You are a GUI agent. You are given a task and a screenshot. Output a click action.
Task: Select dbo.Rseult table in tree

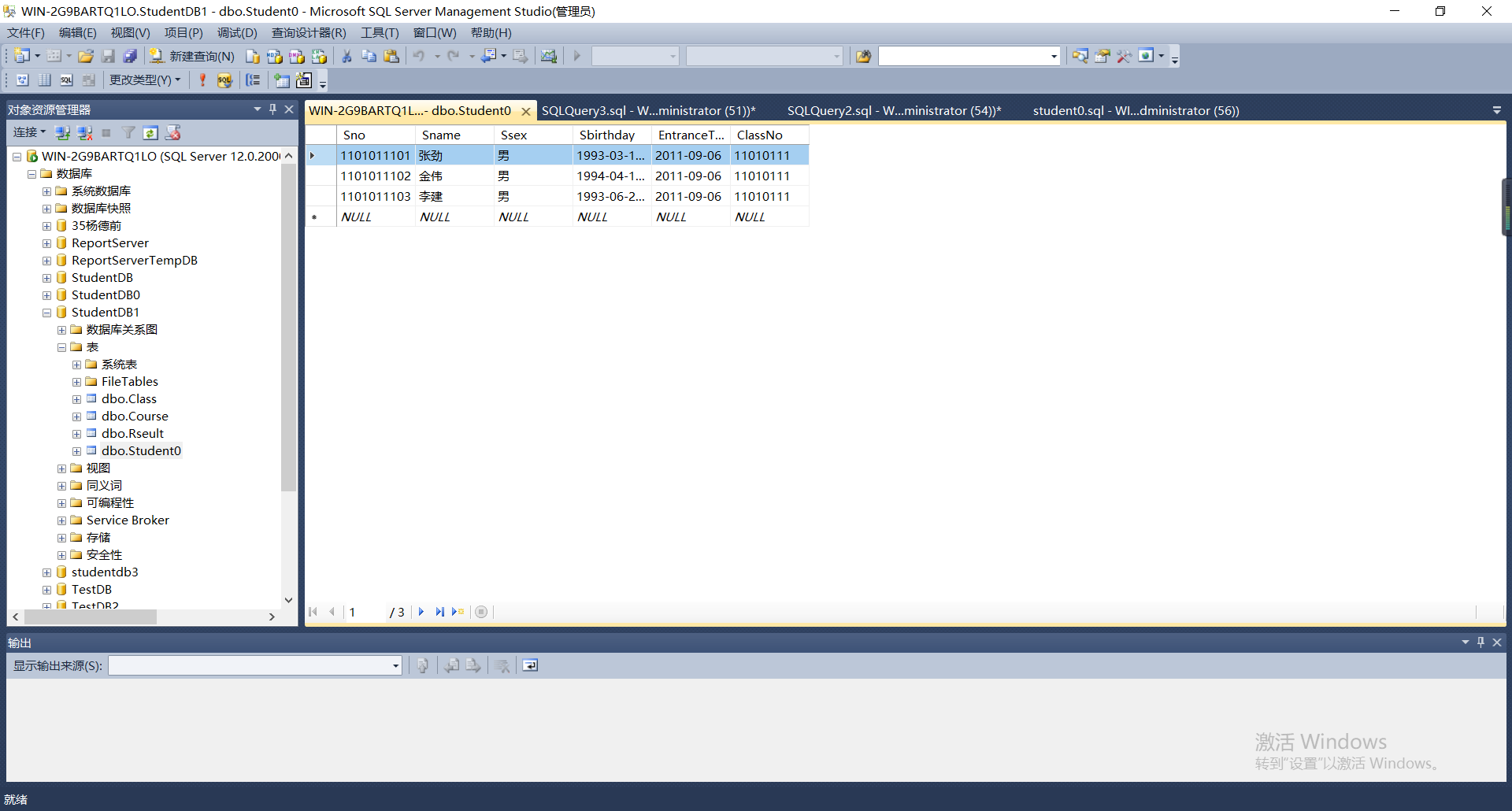point(132,433)
